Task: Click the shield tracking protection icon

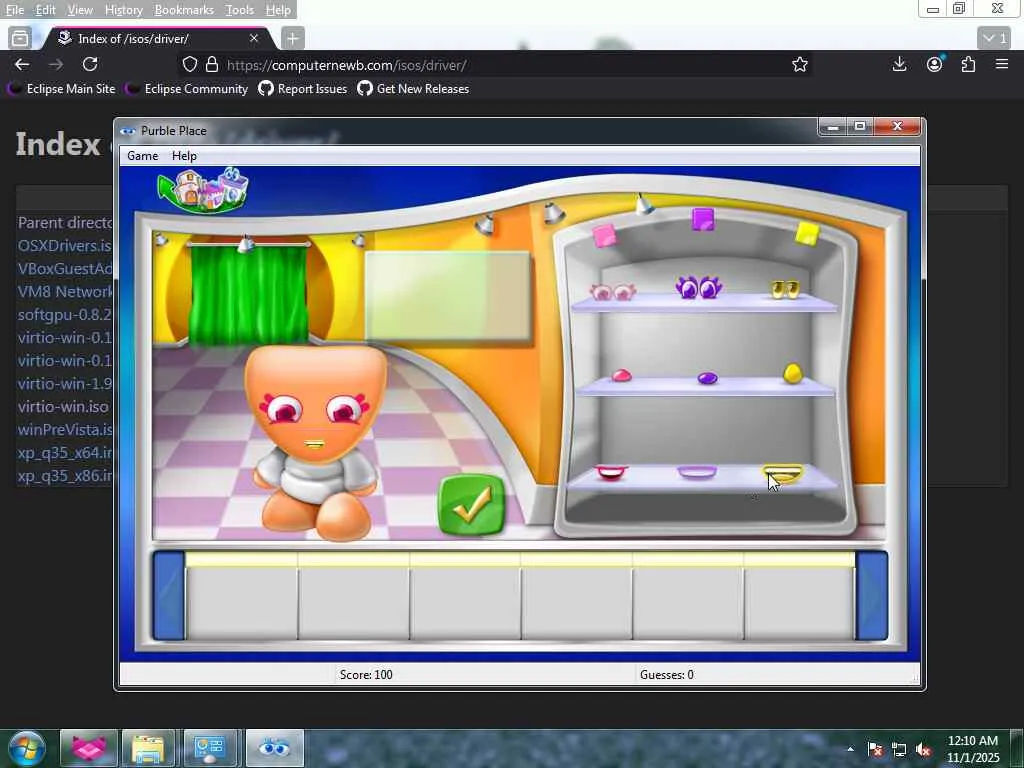Action: point(189,65)
